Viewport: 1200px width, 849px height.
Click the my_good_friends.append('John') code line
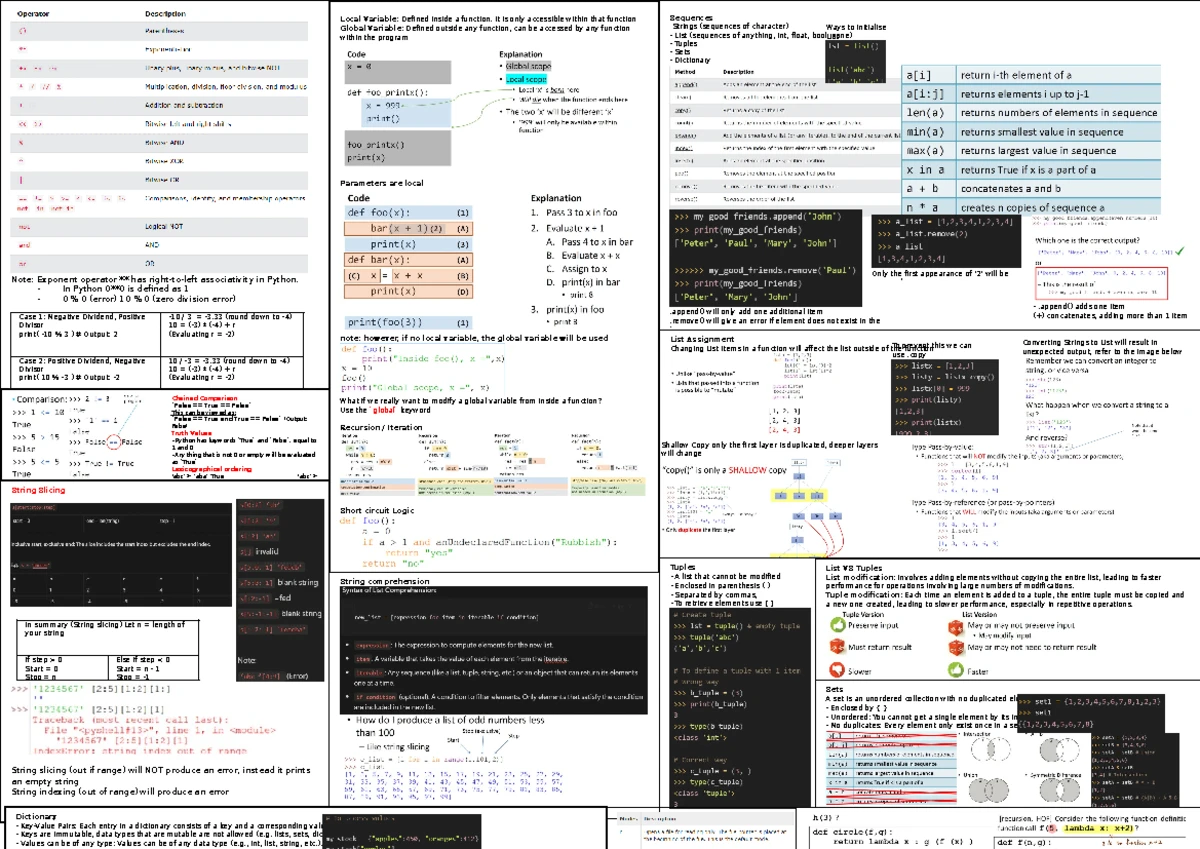point(758,216)
